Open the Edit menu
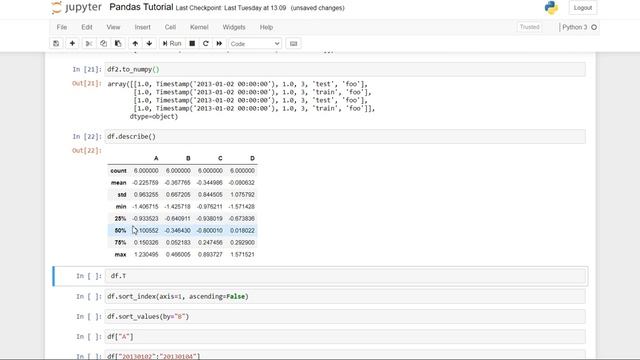This screenshot has width=640, height=360. click(87, 27)
